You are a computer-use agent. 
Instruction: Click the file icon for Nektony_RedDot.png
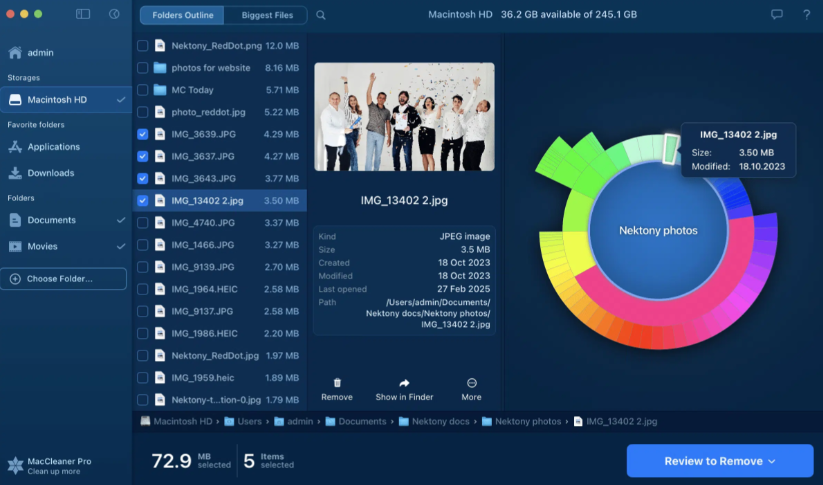[x=160, y=46]
